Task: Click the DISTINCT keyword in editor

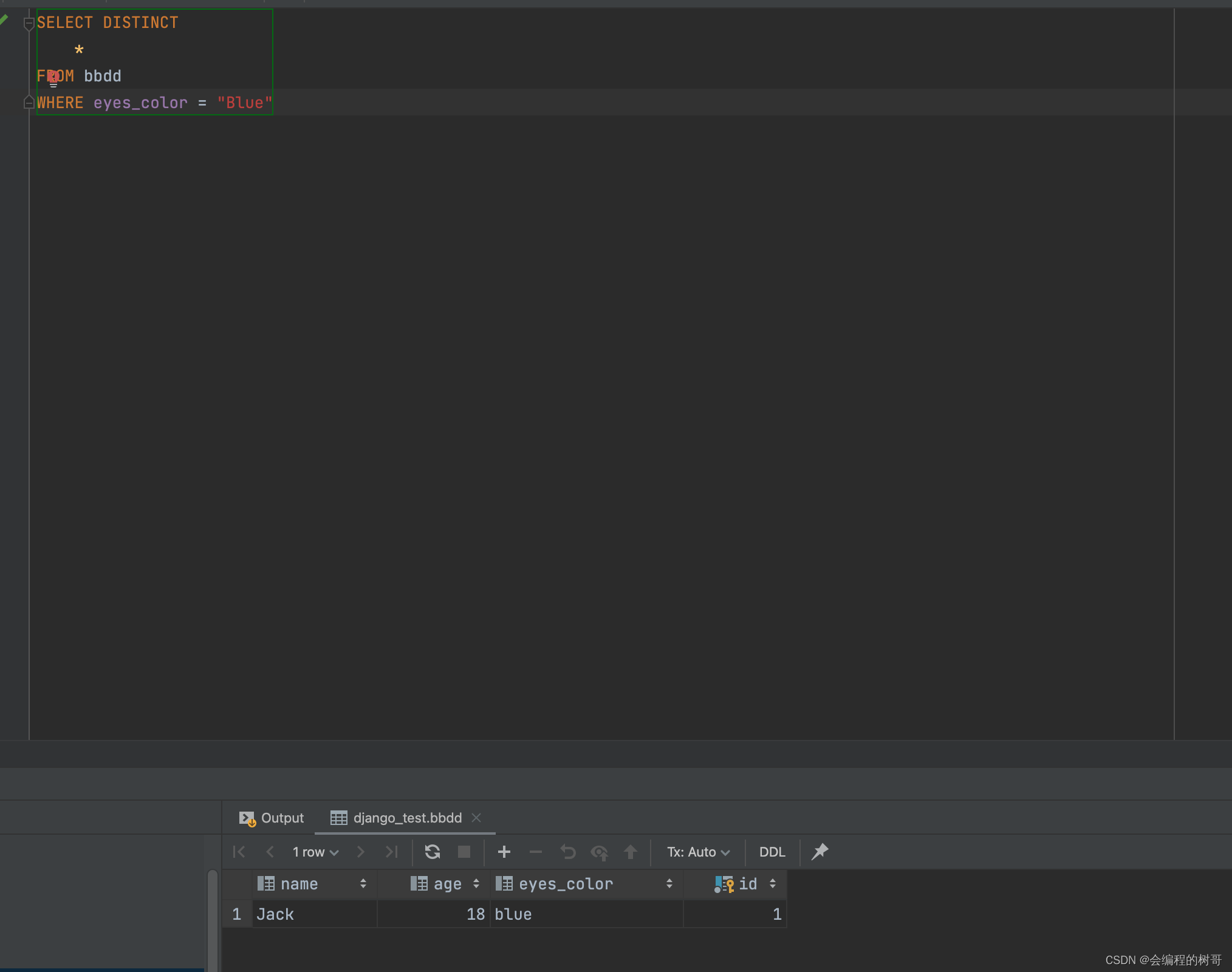Action: [x=141, y=22]
